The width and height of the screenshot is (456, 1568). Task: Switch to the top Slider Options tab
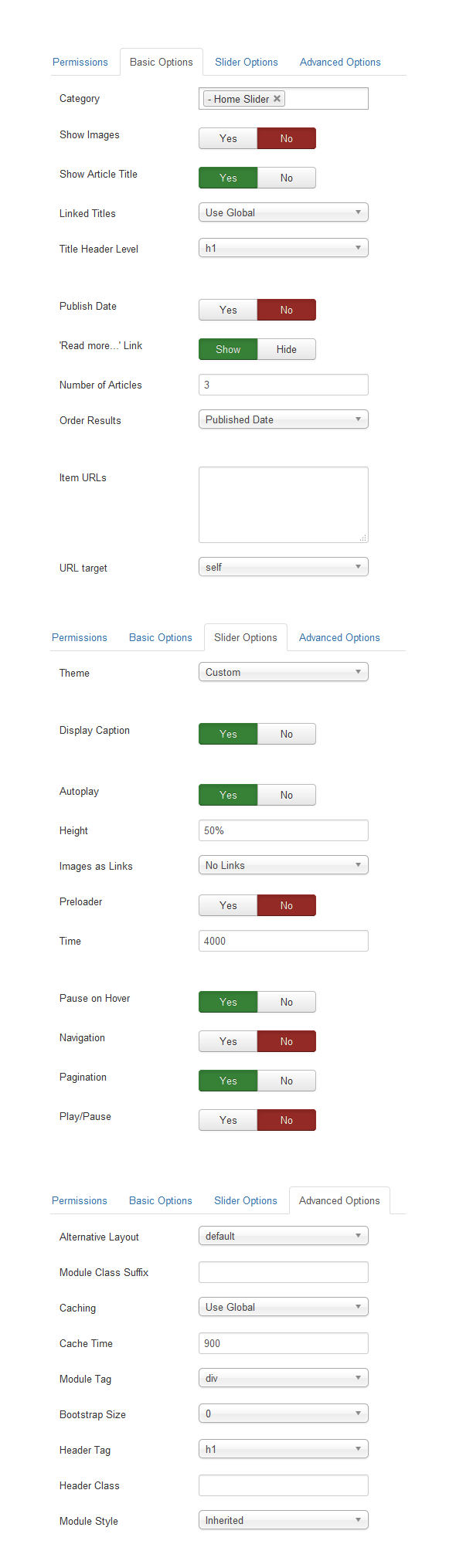coord(247,62)
